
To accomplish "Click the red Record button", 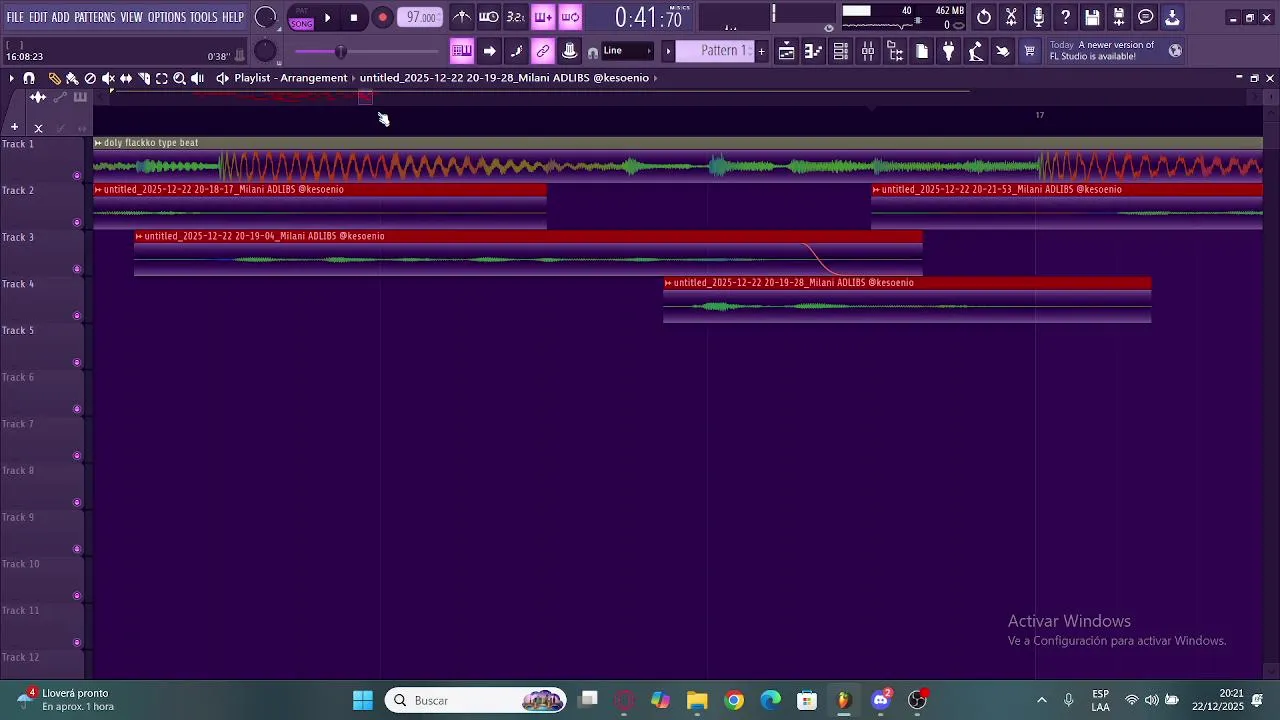I will [382, 18].
